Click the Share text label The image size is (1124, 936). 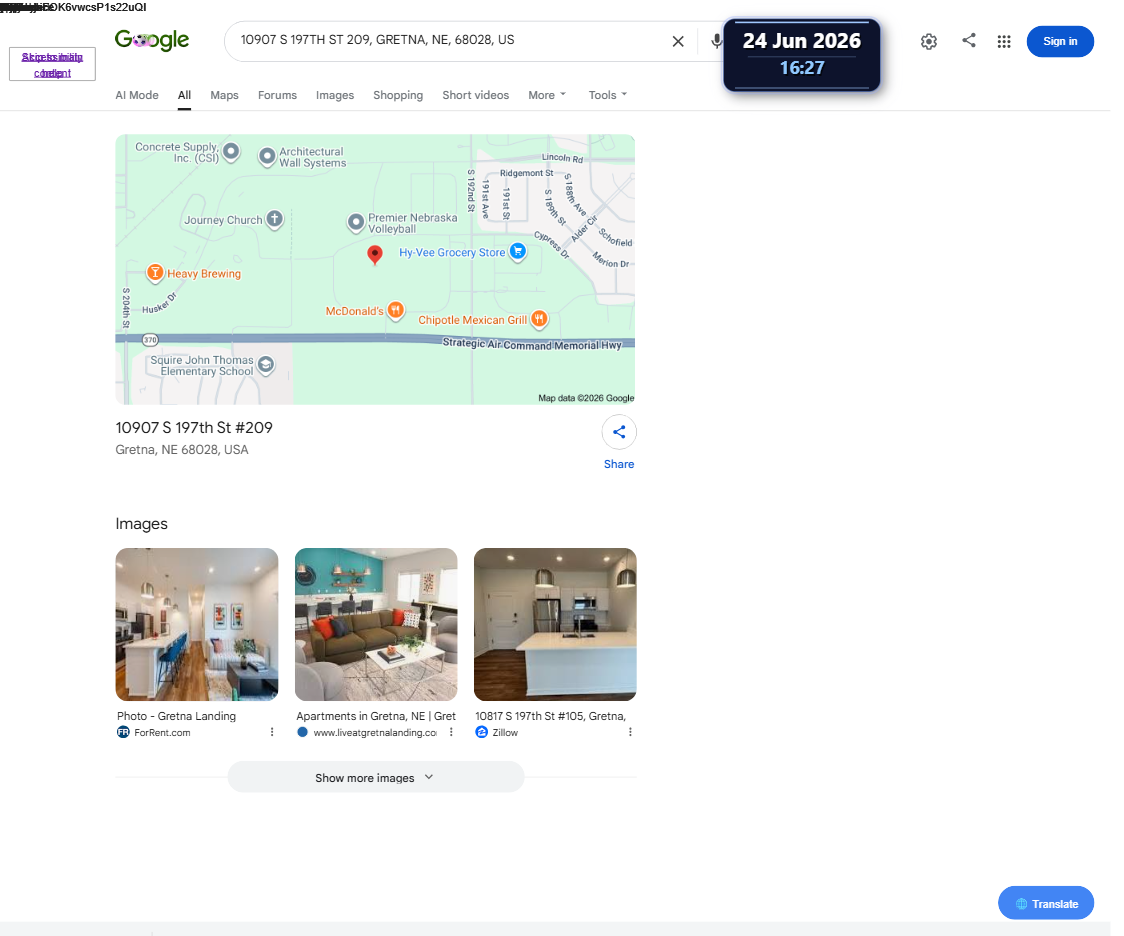pyautogui.click(x=619, y=464)
